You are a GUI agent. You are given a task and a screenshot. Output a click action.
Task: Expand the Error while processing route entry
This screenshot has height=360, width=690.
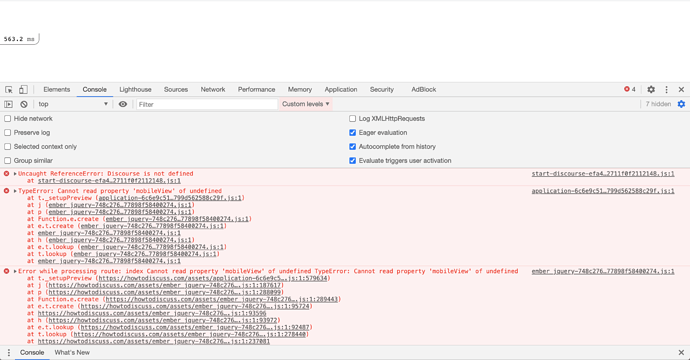(x=15, y=271)
